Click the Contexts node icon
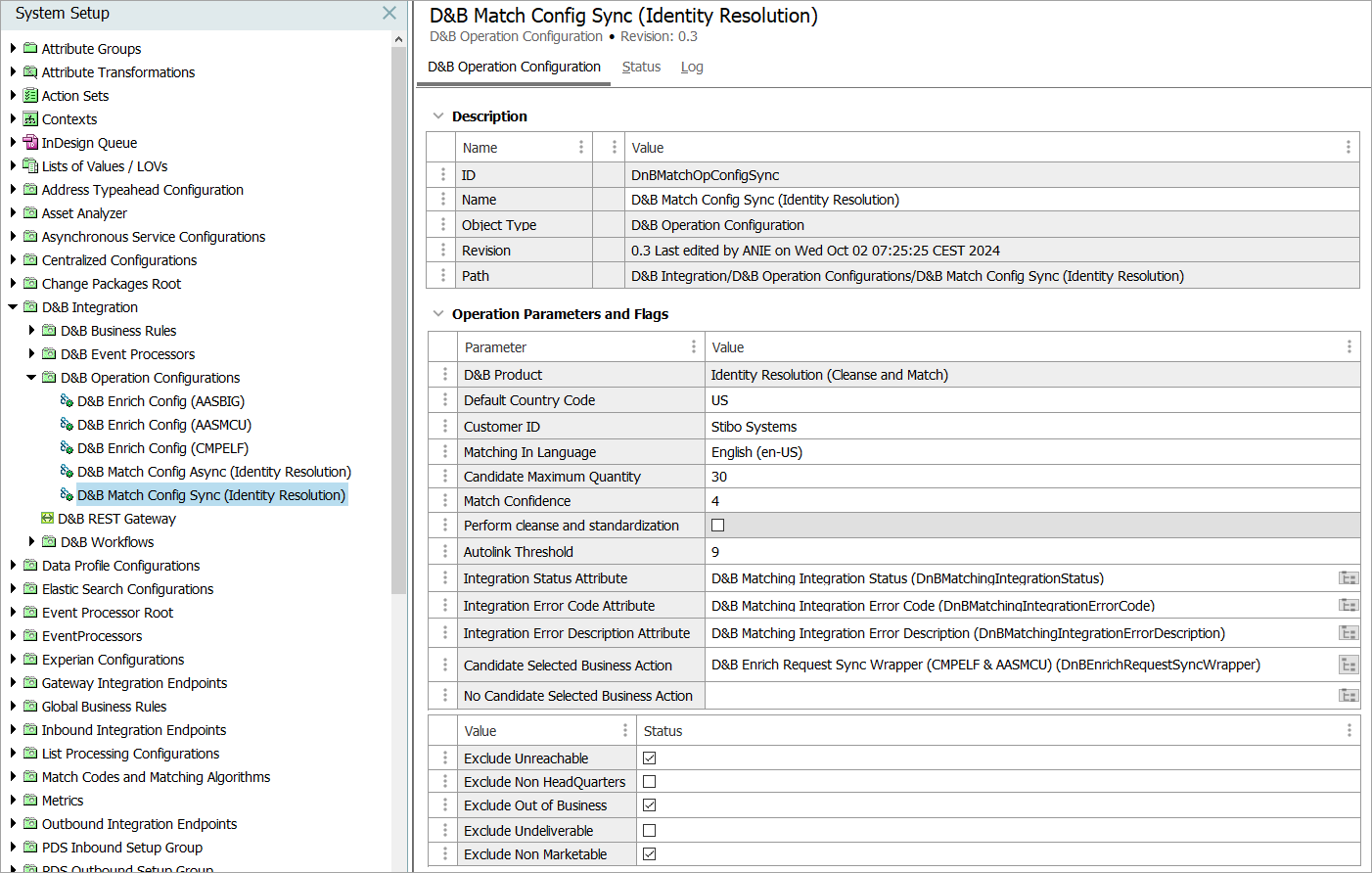This screenshot has width=1372, height=873. coord(30,119)
